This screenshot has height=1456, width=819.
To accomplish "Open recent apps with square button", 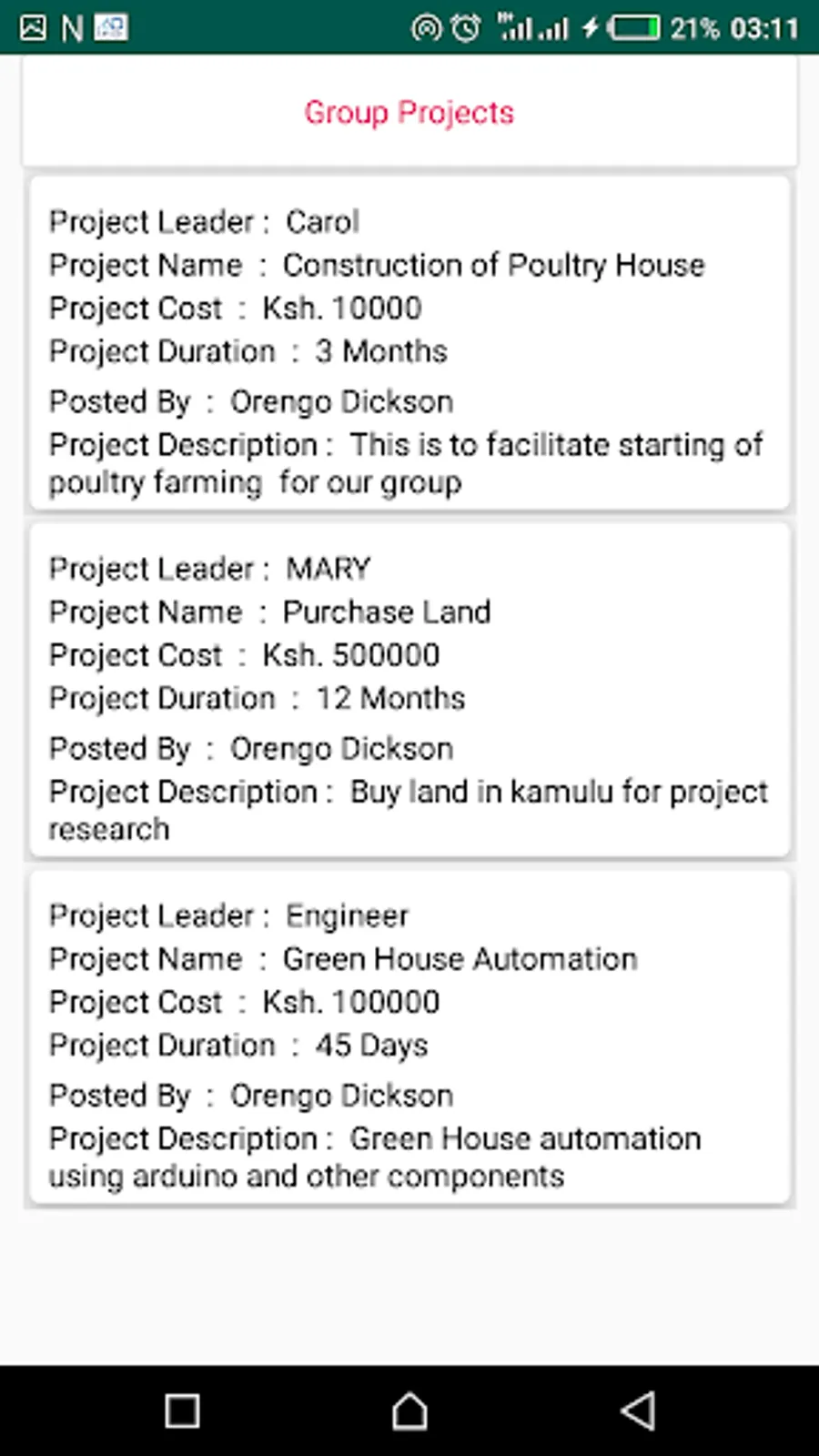I will tap(182, 1411).
